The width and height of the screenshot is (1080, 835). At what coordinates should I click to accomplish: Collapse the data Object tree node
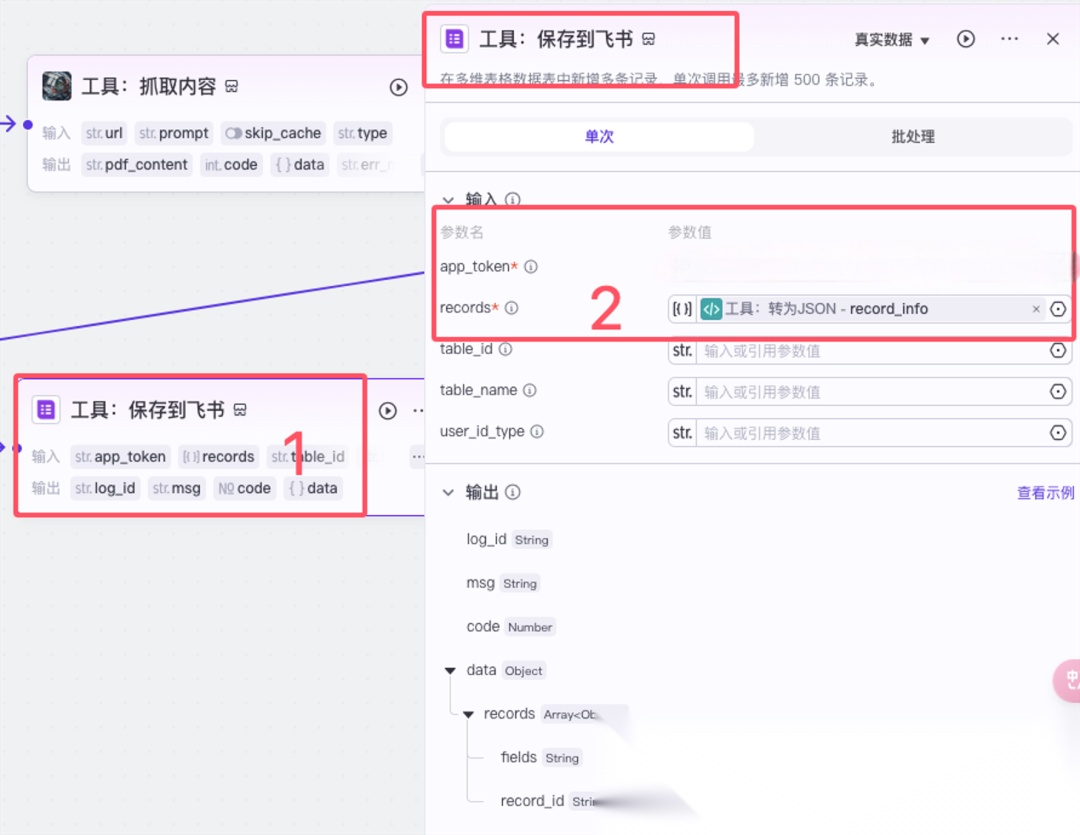coord(450,670)
